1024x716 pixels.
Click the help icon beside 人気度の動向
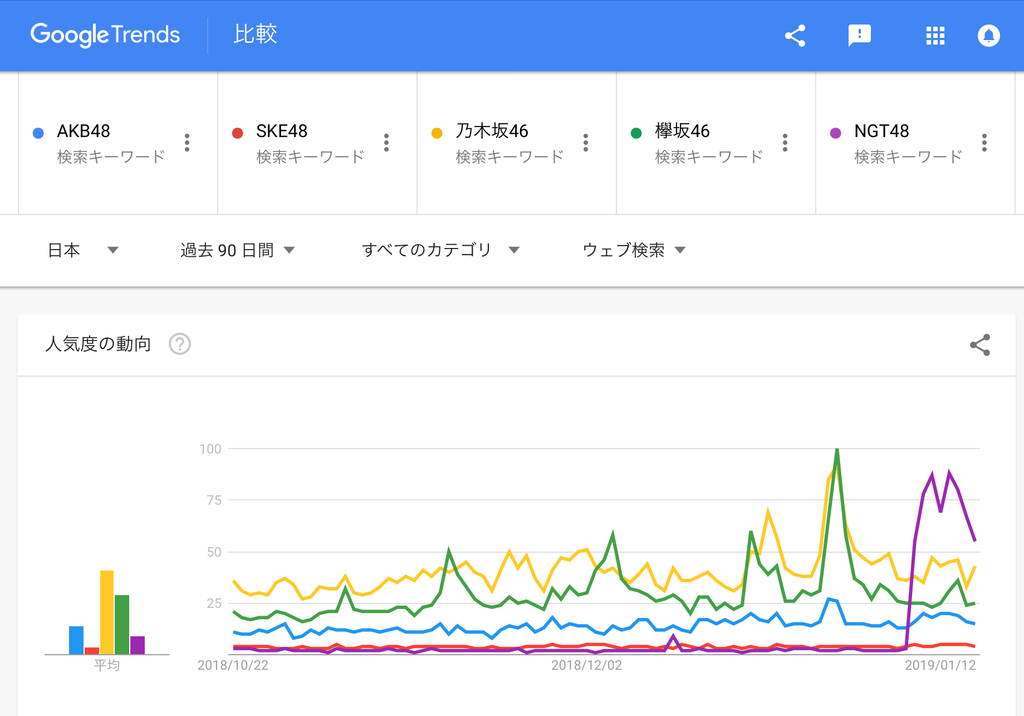tap(180, 344)
